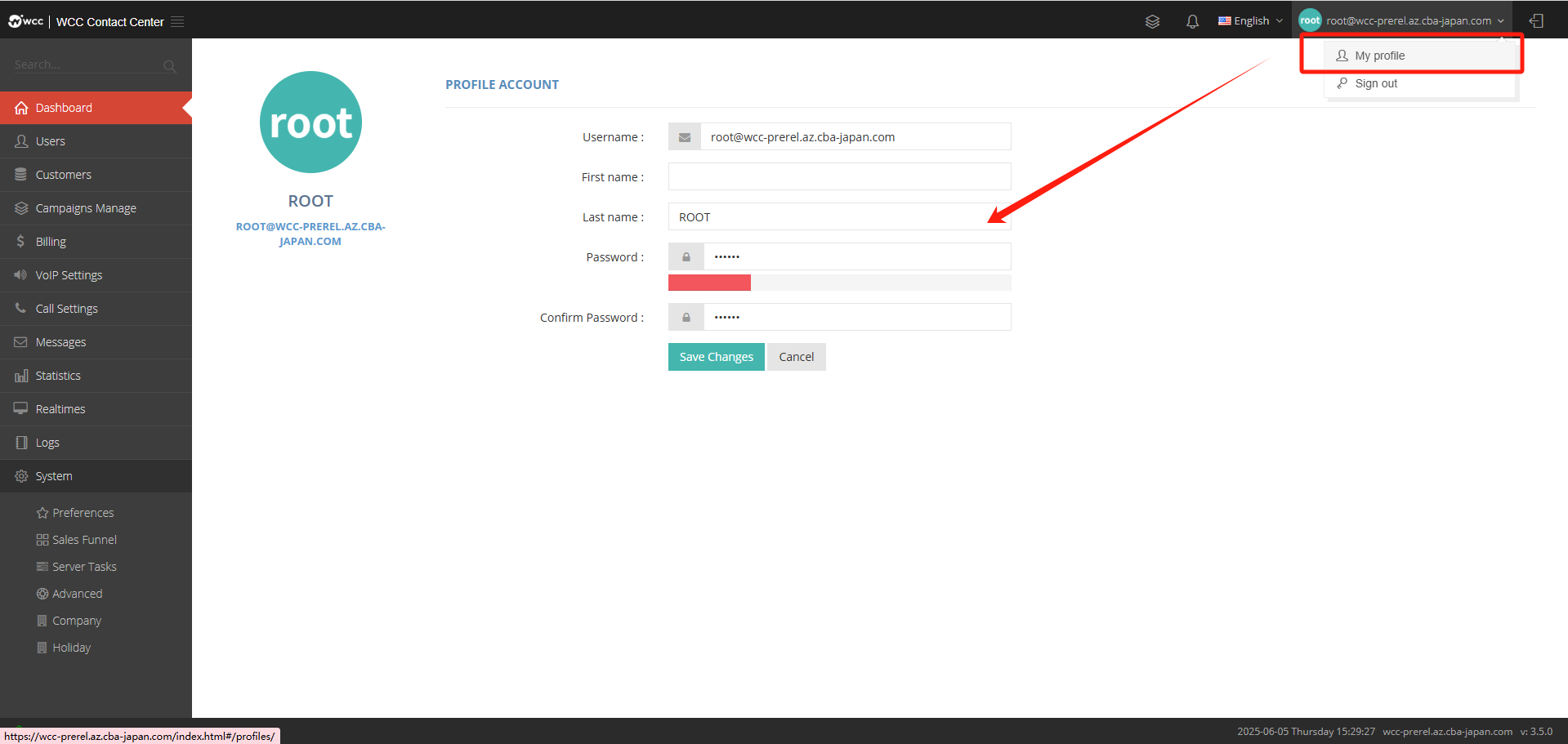Click the Messages envelope icon in sidebar
The width and height of the screenshot is (1568, 744).
(20, 342)
